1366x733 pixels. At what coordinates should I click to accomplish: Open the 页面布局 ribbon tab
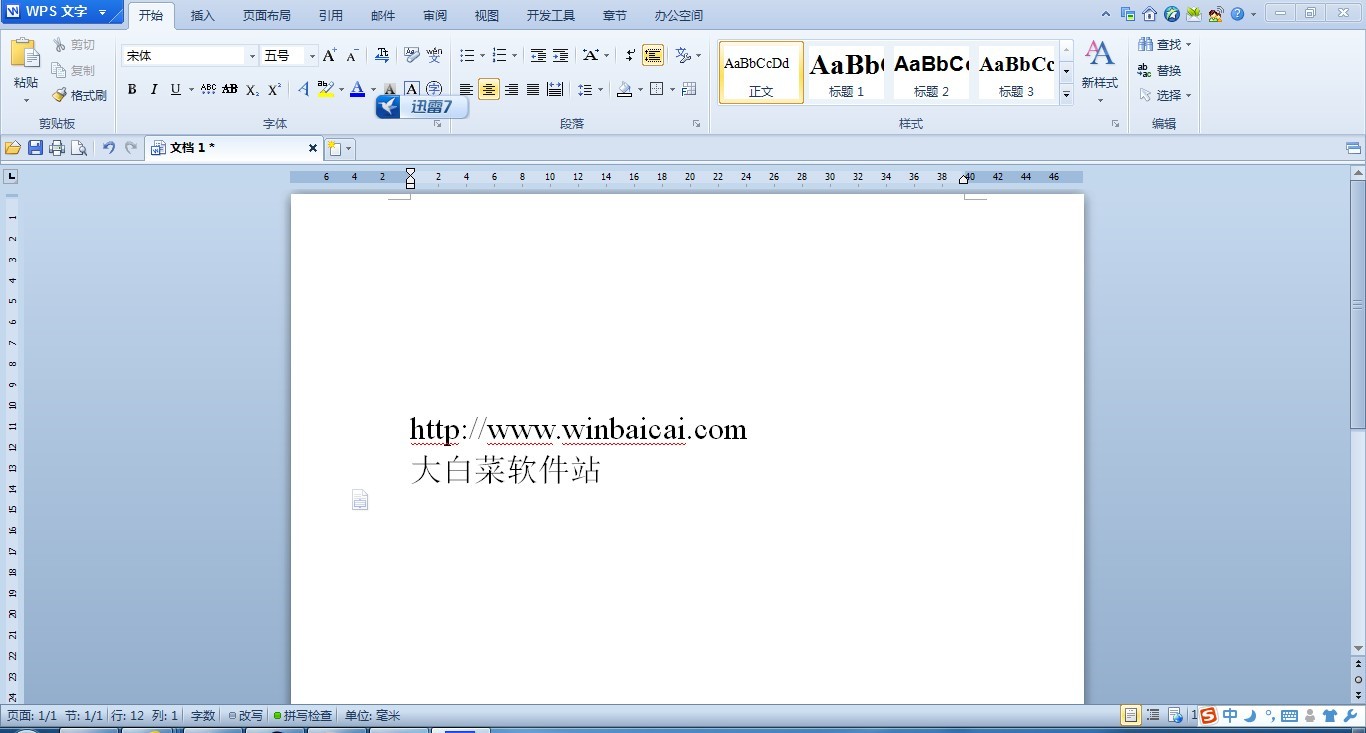[267, 16]
